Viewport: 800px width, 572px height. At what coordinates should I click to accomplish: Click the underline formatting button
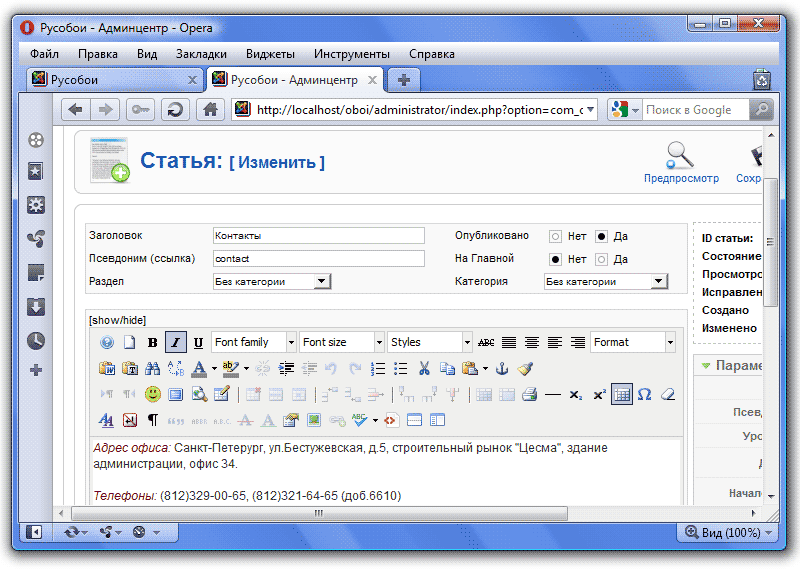click(x=197, y=342)
